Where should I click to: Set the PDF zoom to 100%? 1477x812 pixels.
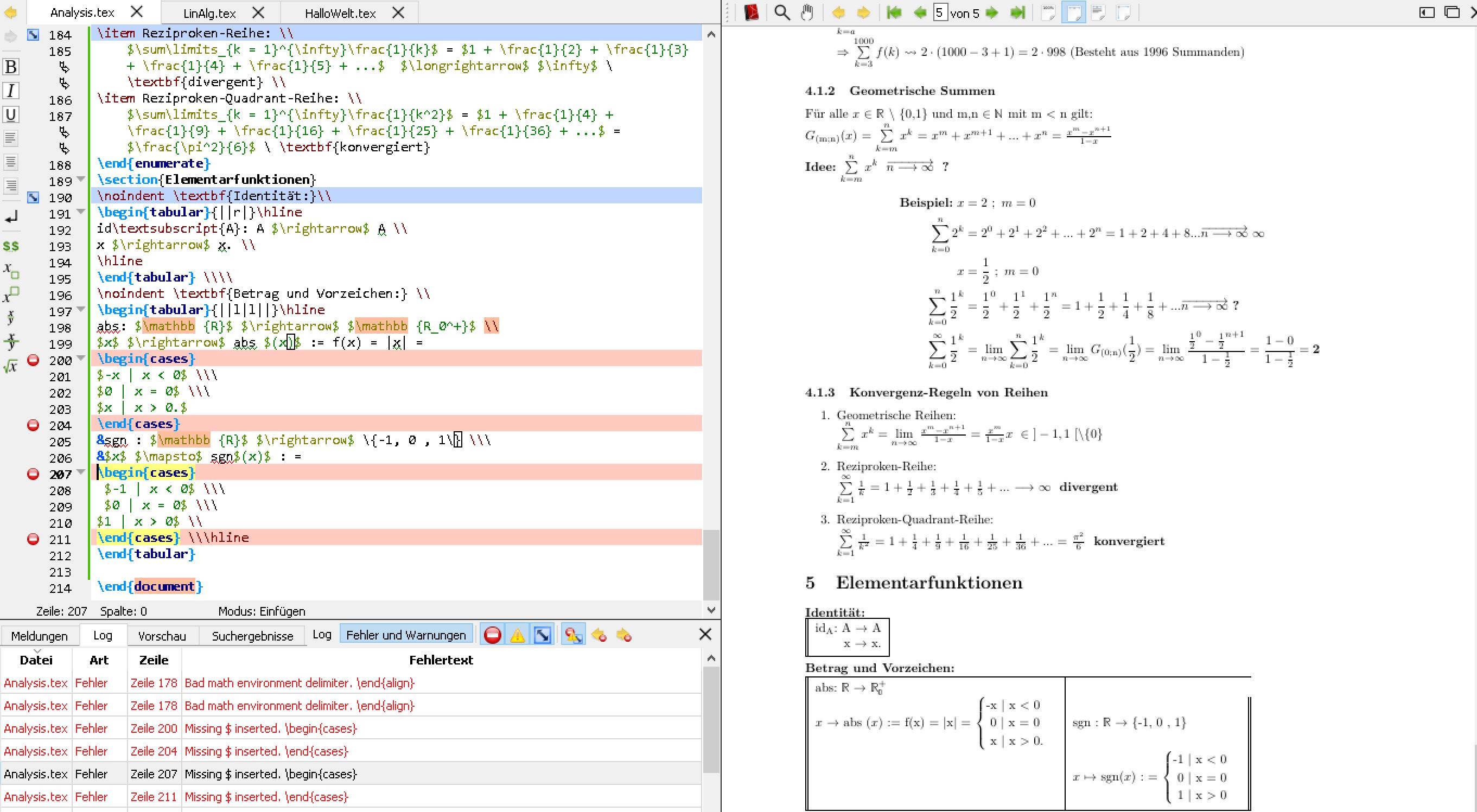click(x=1048, y=12)
